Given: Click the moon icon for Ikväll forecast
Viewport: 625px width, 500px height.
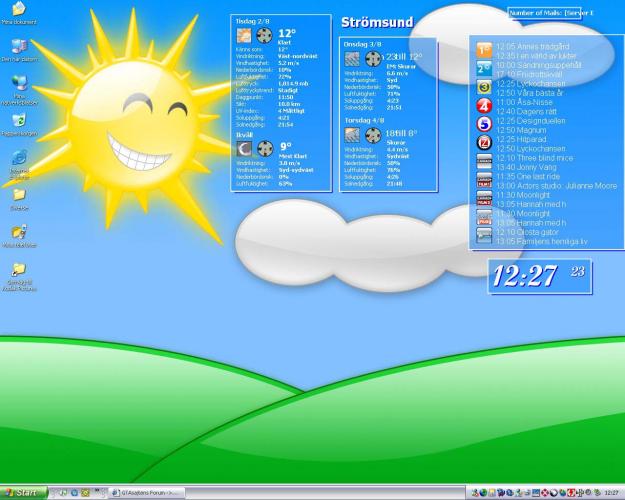Looking at the screenshot, I should point(243,148).
